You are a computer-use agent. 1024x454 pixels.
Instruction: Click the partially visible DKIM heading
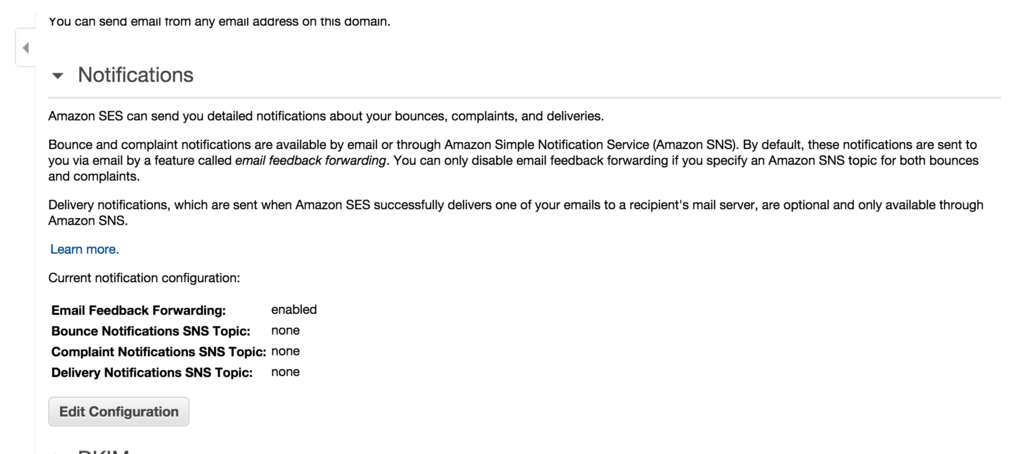[104, 451]
